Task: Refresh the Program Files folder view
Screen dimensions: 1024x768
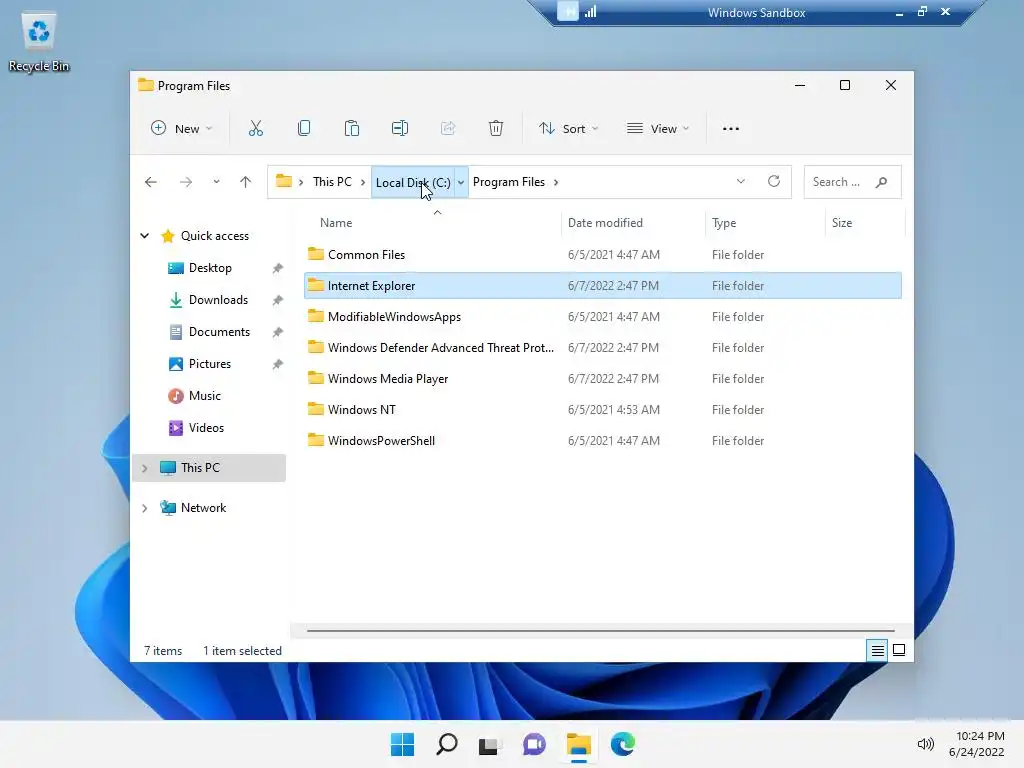Action: (774, 182)
